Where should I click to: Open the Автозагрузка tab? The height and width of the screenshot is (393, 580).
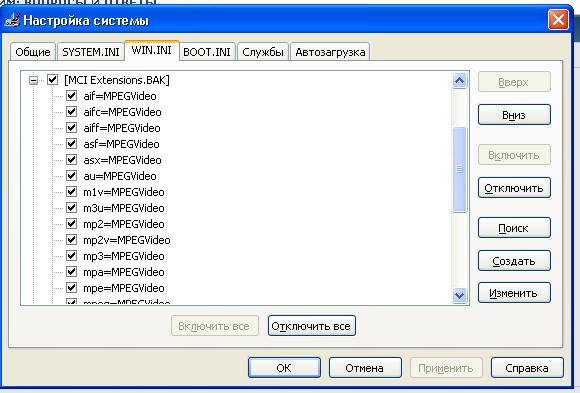click(x=330, y=52)
